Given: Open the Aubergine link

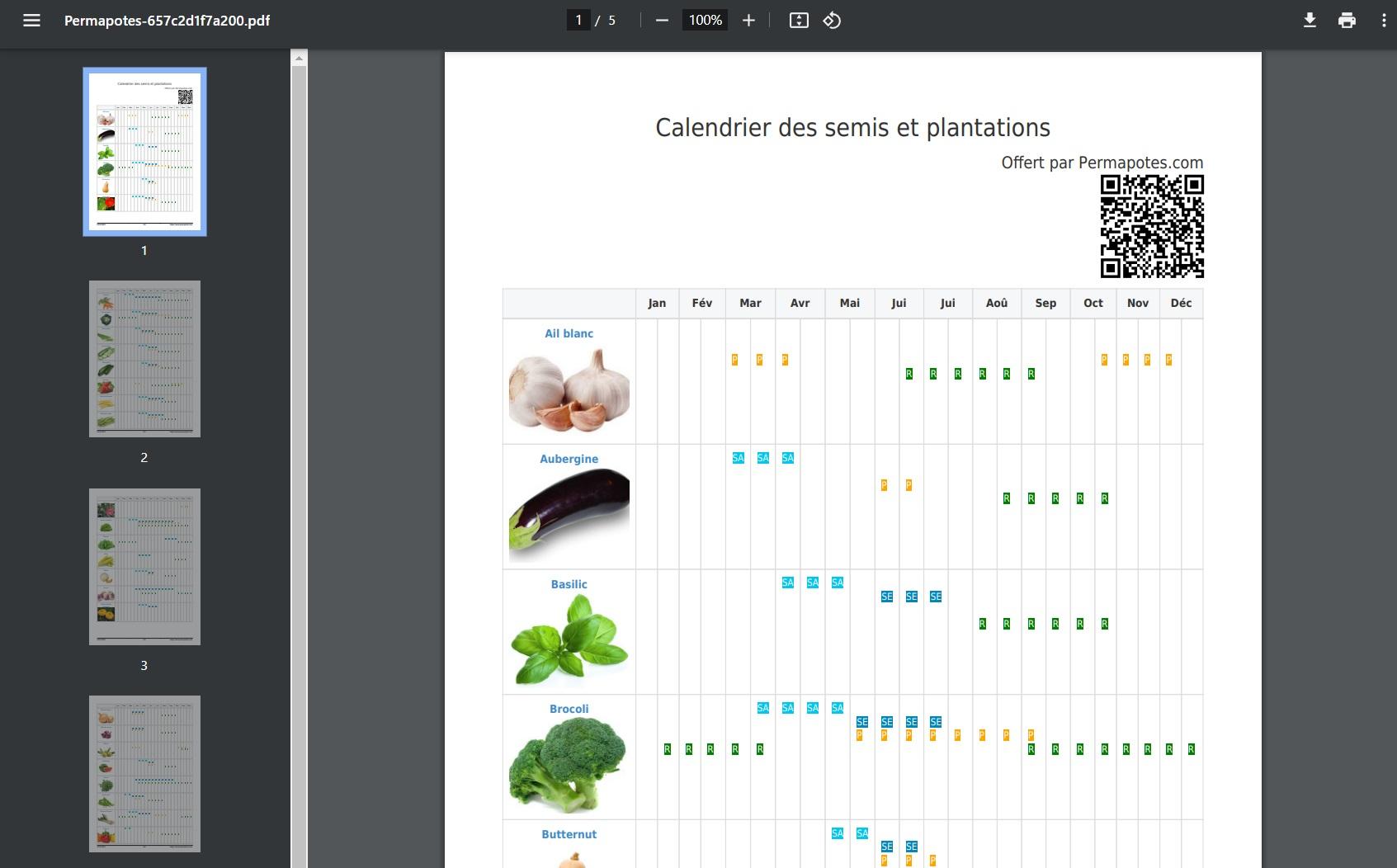Looking at the screenshot, I should coord(569,459).
